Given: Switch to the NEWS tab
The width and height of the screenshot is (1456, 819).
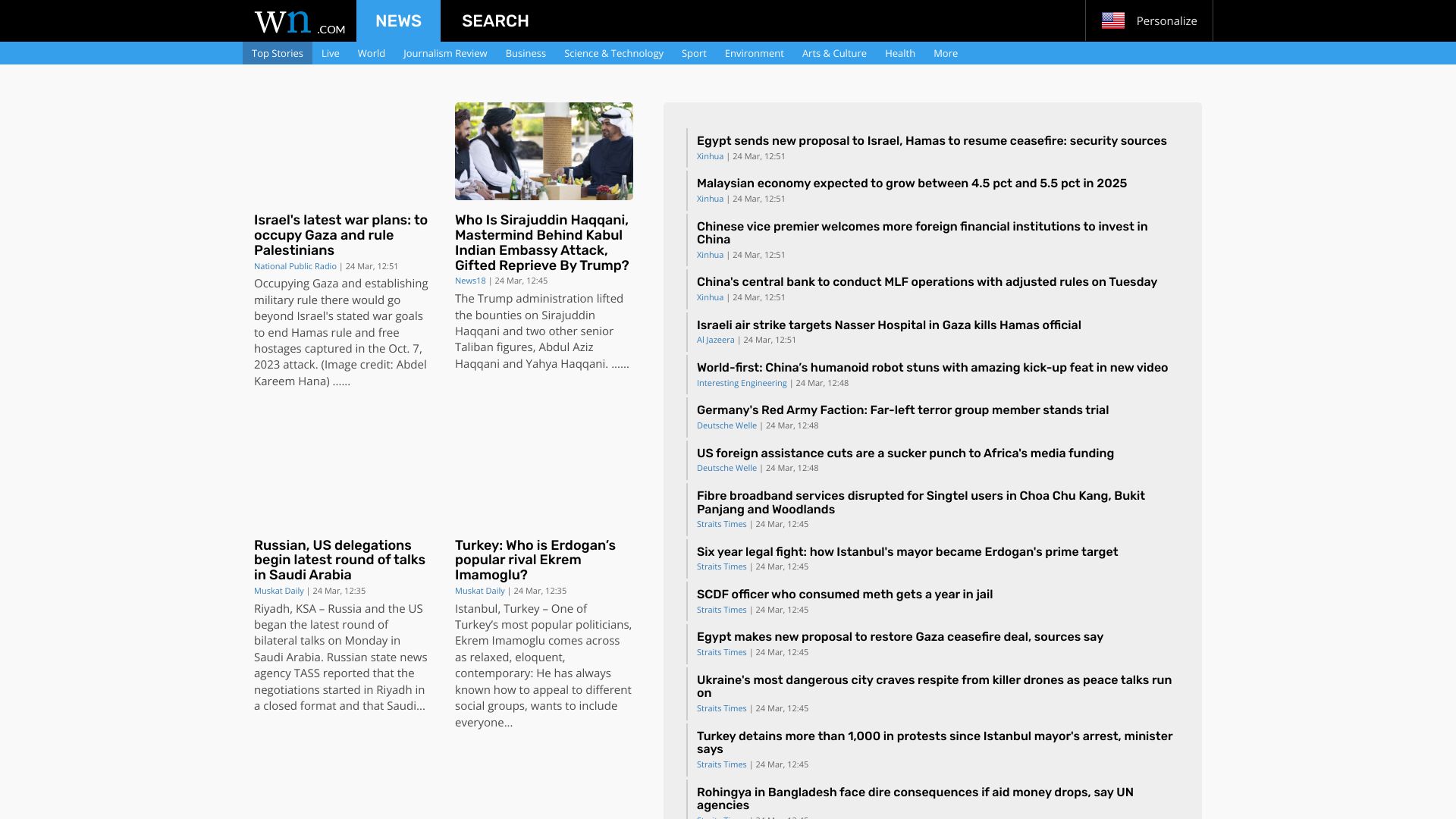Looking at the screenshot, I should [x=398, y=20].
